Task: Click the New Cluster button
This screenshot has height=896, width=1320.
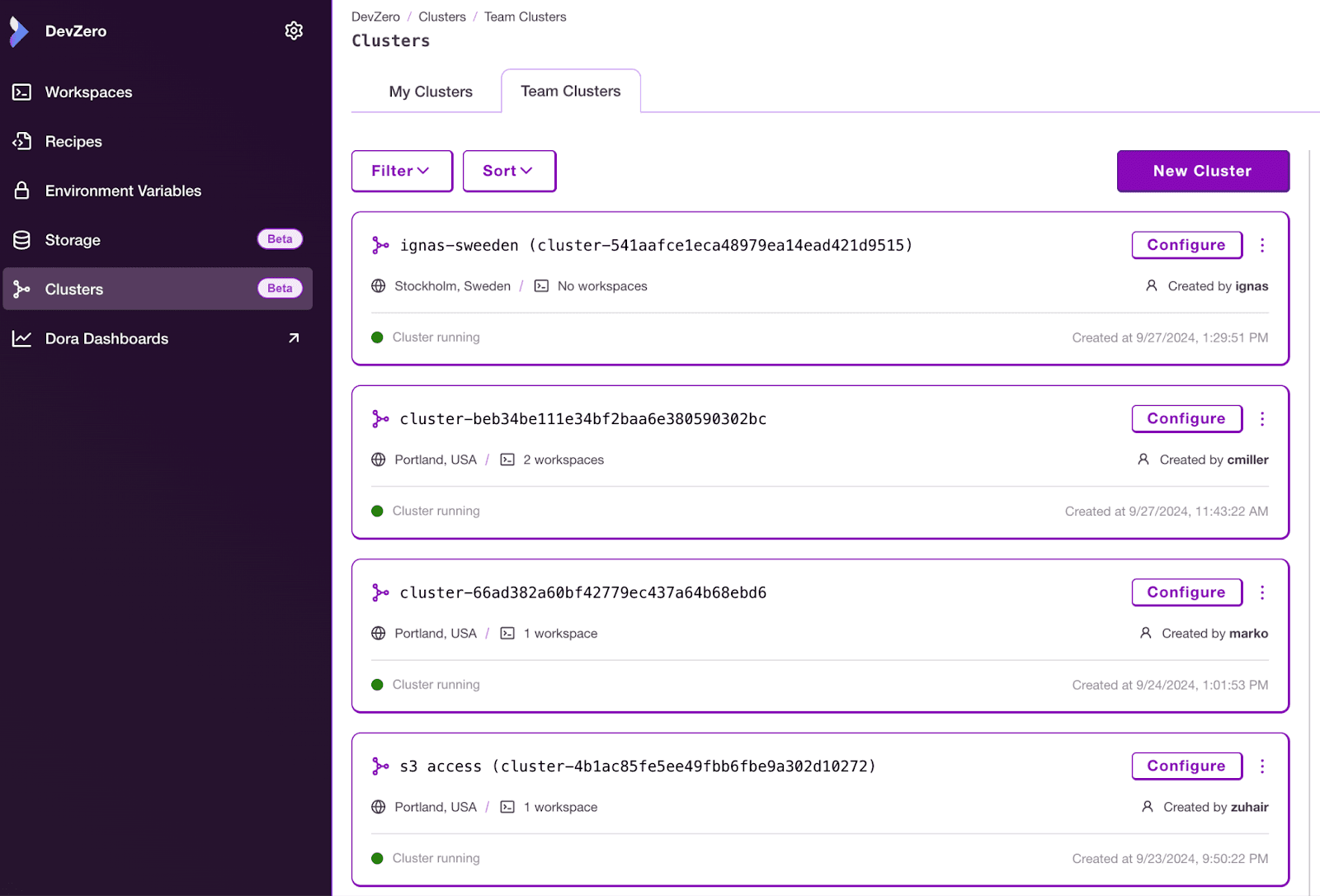Action: click(x=1202, y=171)
